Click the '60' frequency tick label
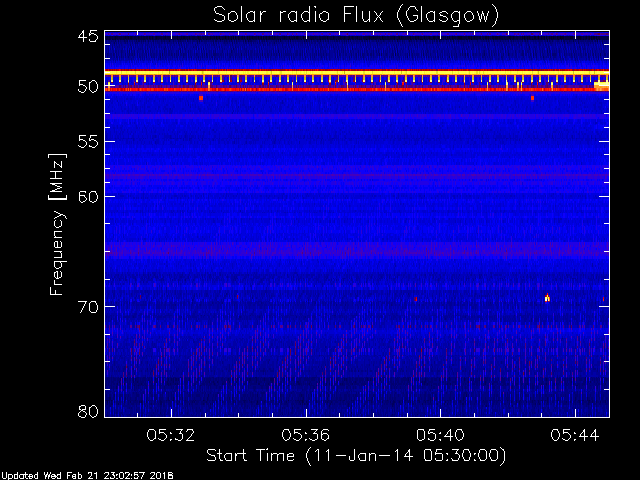 click(x=88, y=196)
